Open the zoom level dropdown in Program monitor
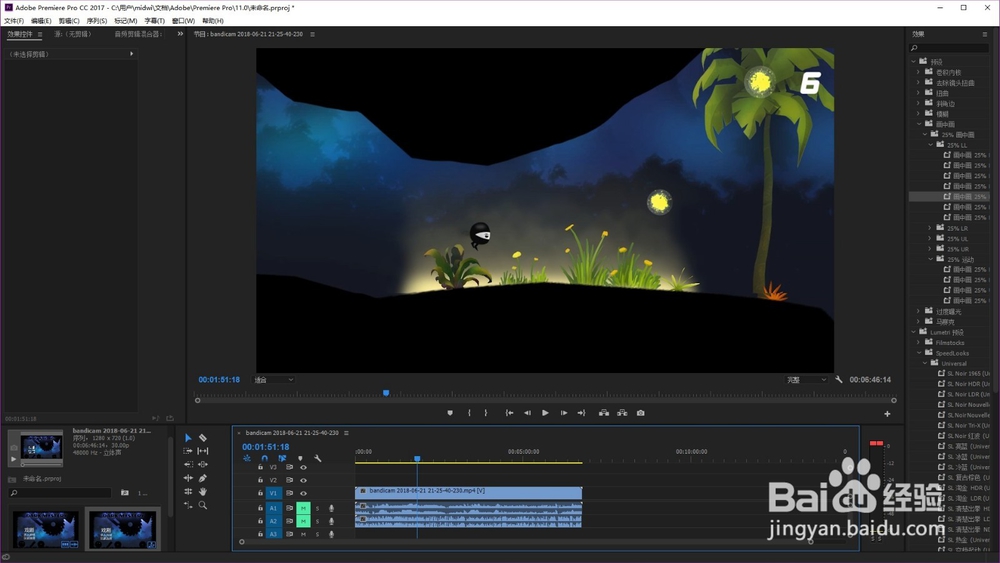Screen dimensions: 1000x563 tap(274, 380)
